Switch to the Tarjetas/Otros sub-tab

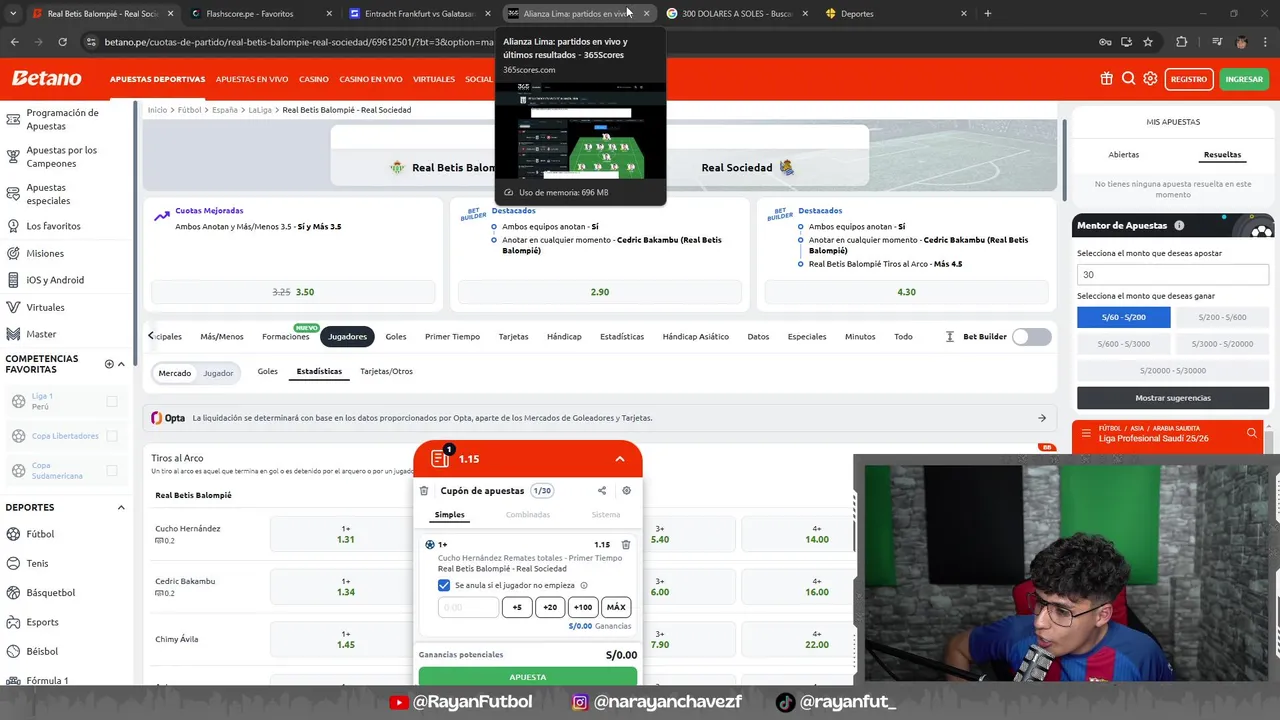386,371
